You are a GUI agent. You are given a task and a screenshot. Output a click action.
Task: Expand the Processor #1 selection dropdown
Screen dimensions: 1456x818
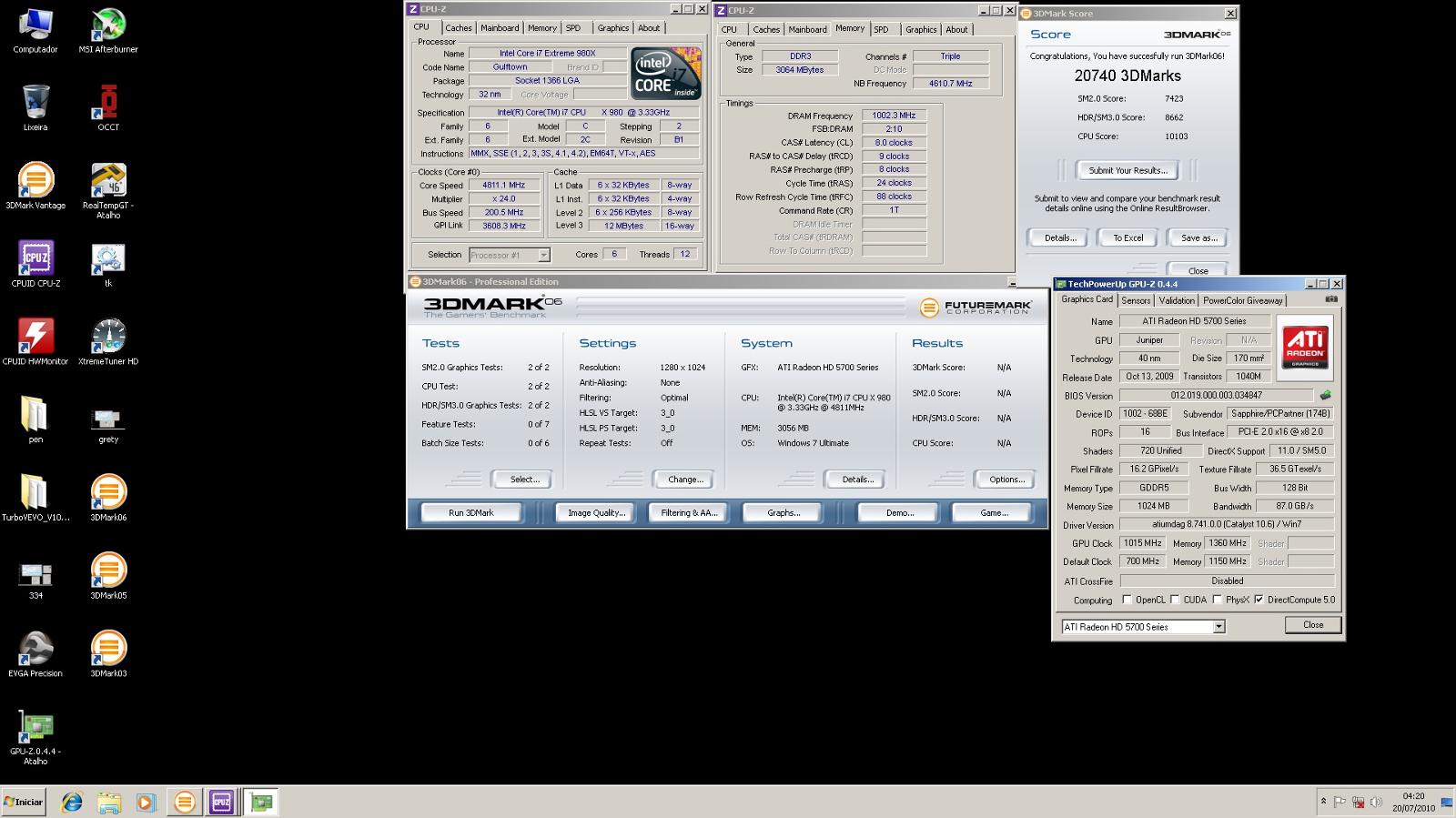click(543, 256)
